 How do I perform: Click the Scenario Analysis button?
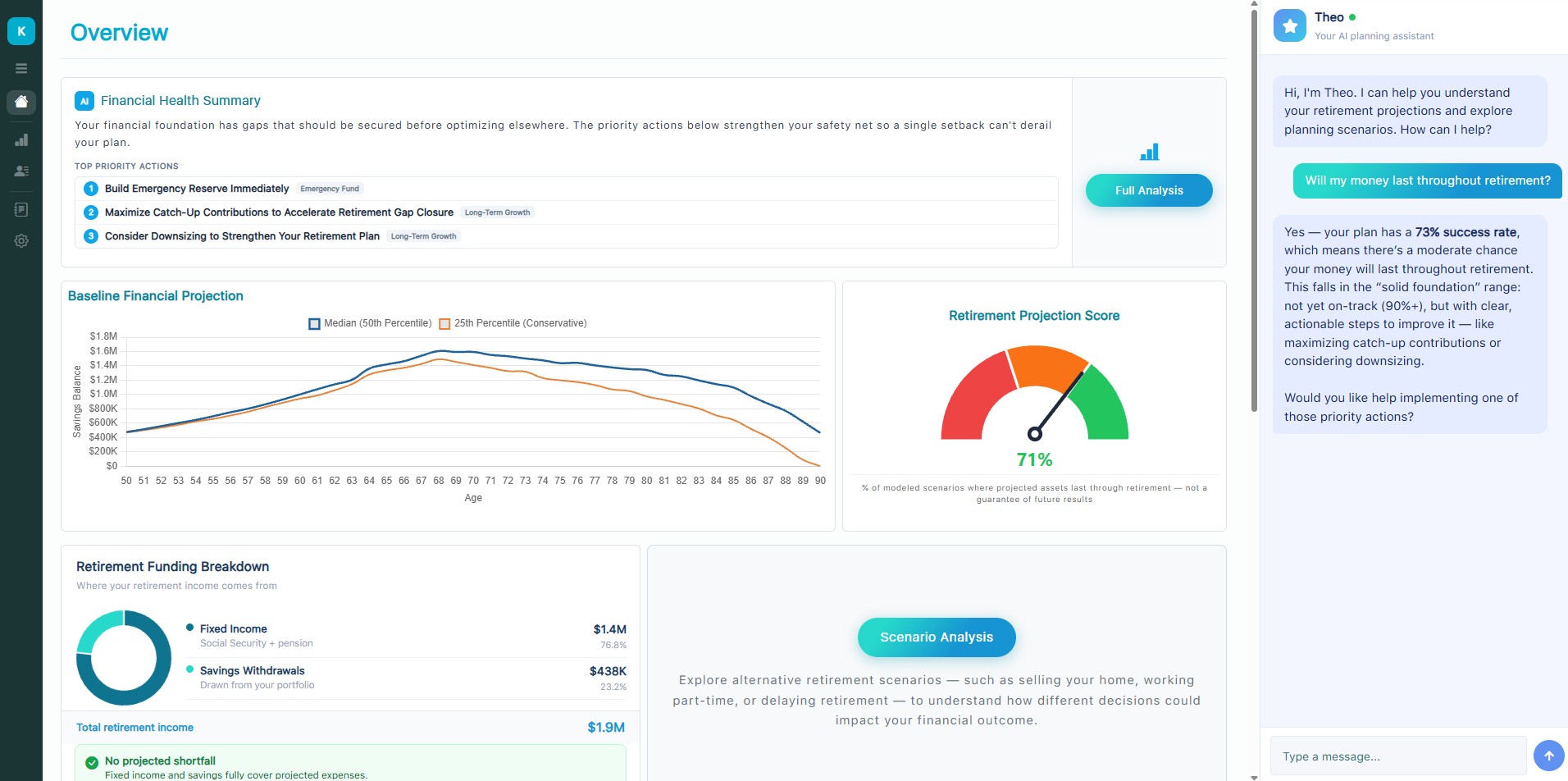[x=937, y=637]
